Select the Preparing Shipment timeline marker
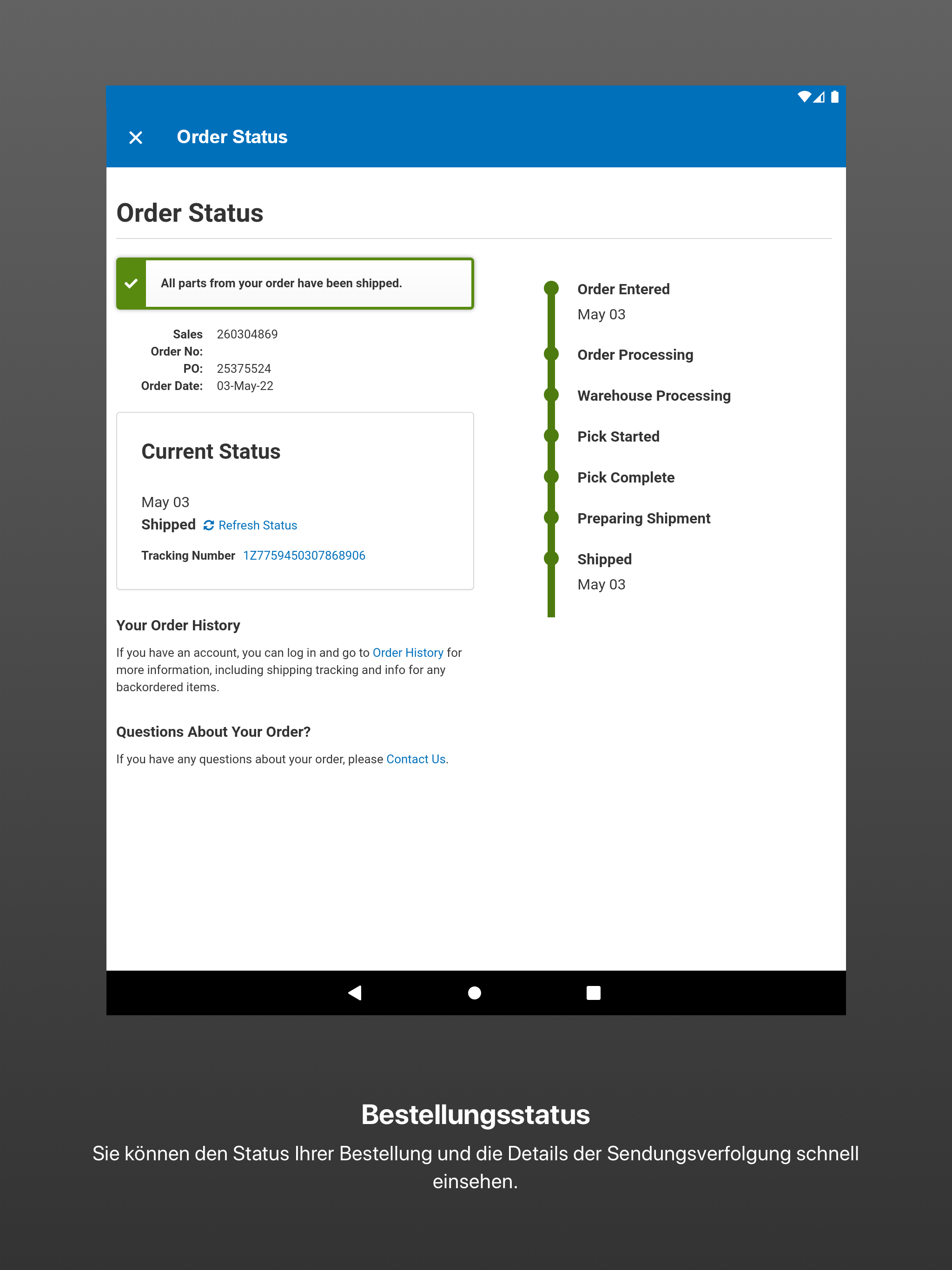Viewport: 952px width, 1270px height. 551,517
